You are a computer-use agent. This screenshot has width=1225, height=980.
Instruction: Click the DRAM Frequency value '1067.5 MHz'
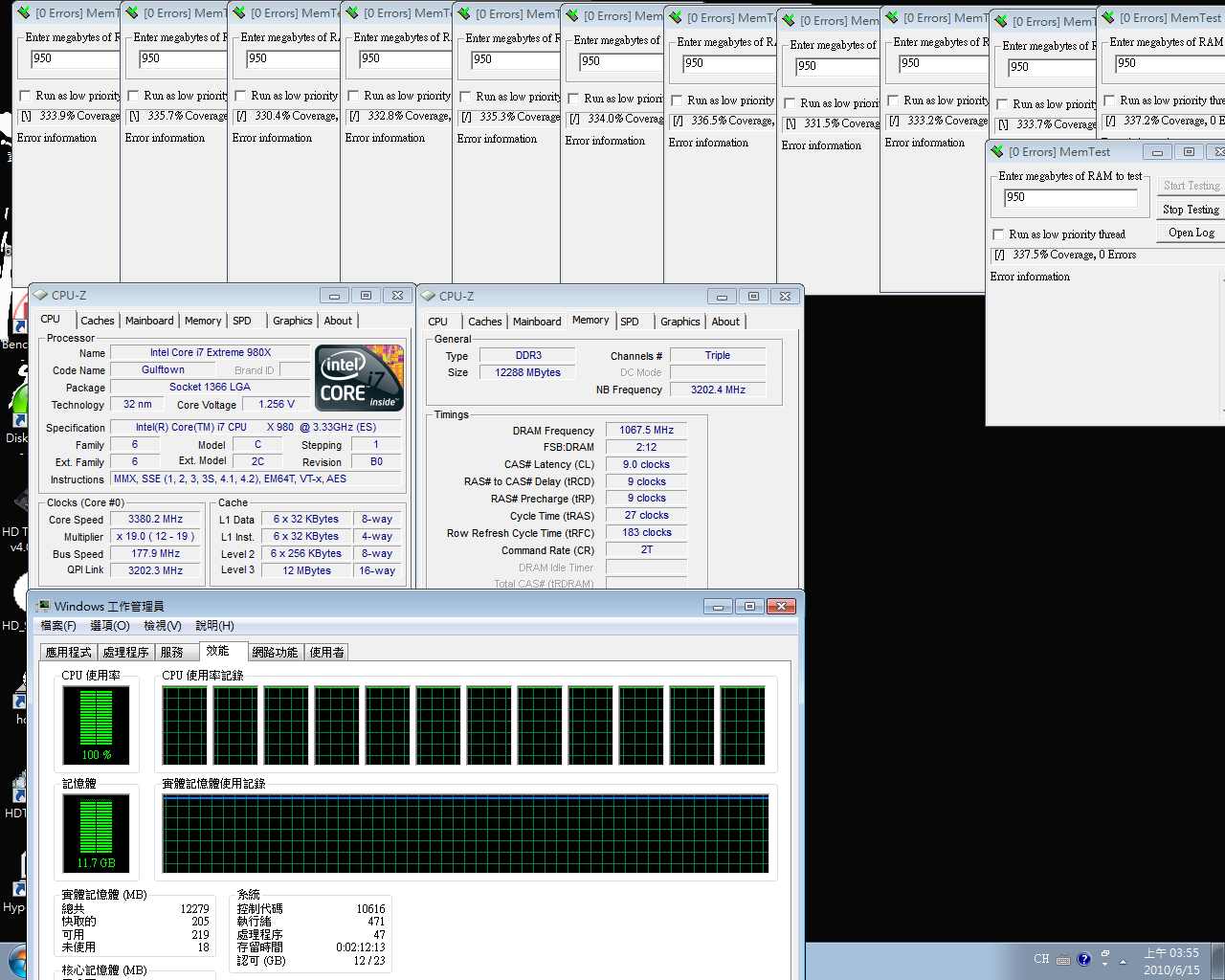coord(646,430)
